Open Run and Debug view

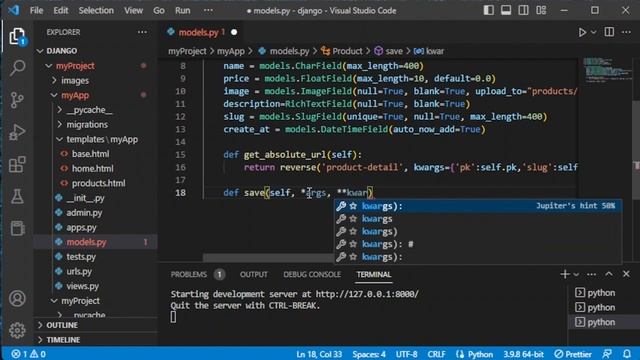17,132
